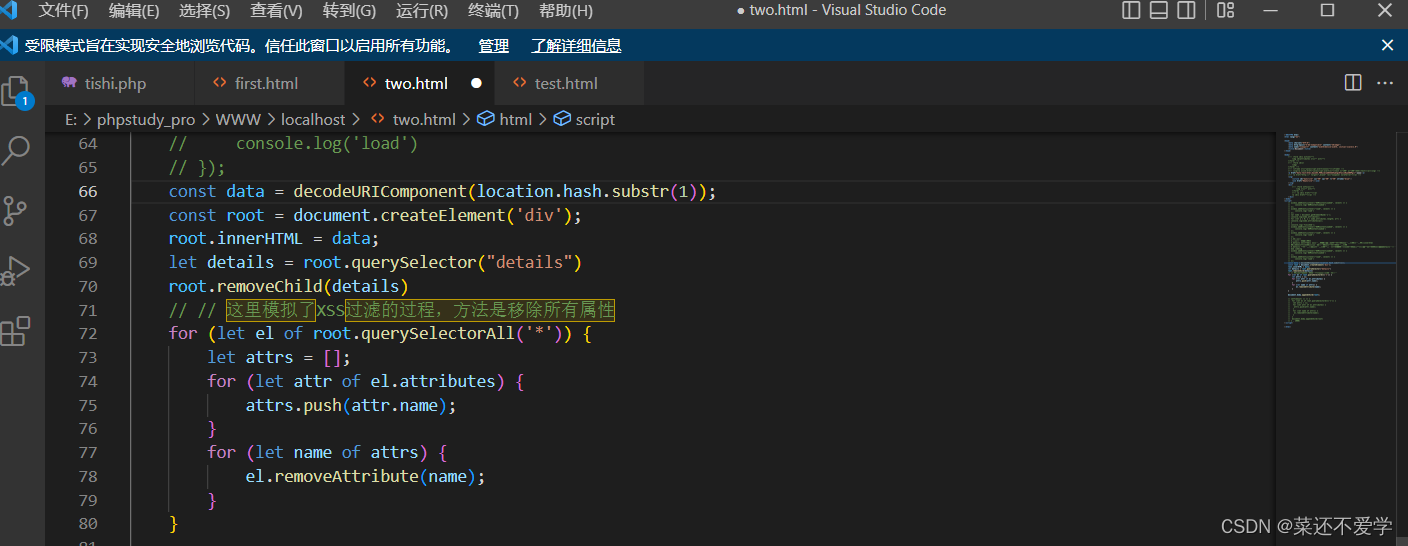Open the 帮助(H) menu

(x=566, y=11)
